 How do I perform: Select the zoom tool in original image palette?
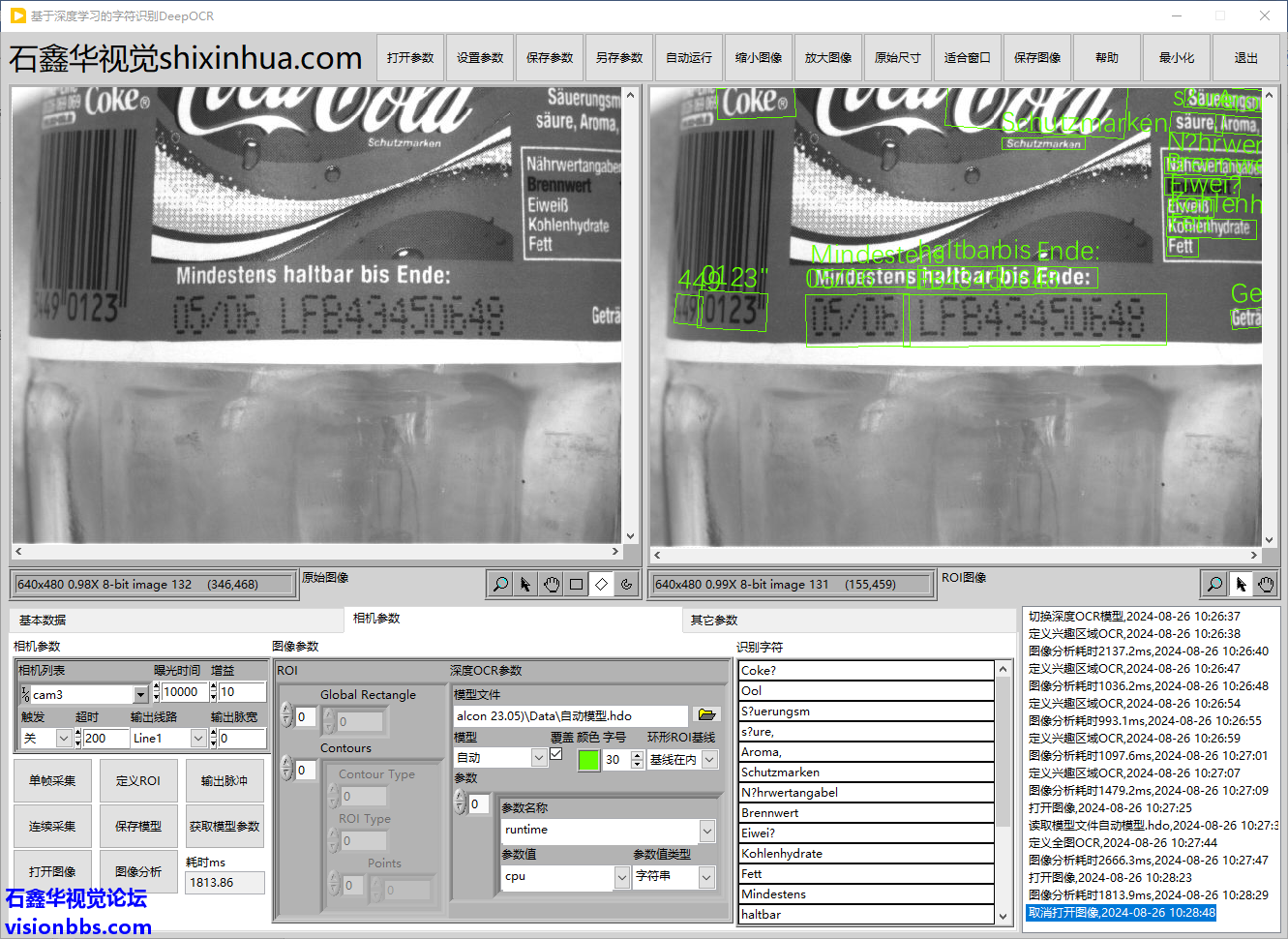[x=500, y=584]
